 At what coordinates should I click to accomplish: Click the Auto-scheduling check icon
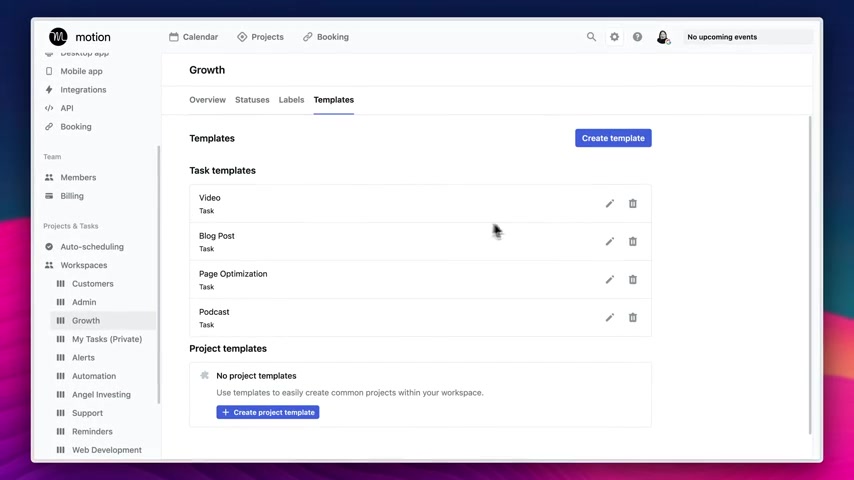pyautogui.click(x=49, y=246)
